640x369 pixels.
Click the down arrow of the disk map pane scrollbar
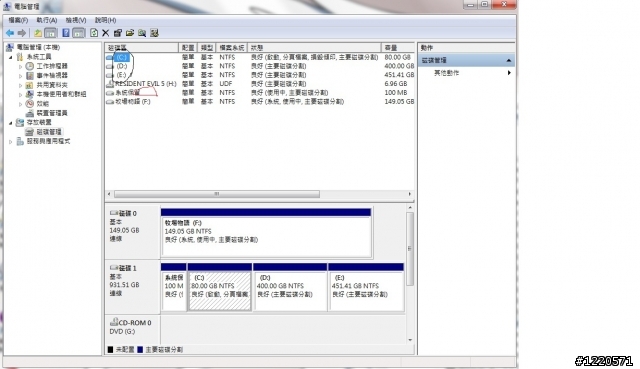(410, 340)
